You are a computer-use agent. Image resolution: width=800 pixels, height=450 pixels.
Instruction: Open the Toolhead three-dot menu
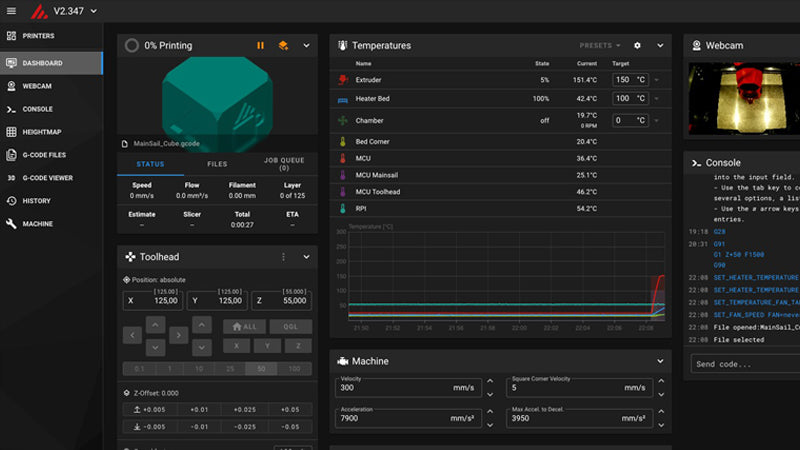click(282, 257)
